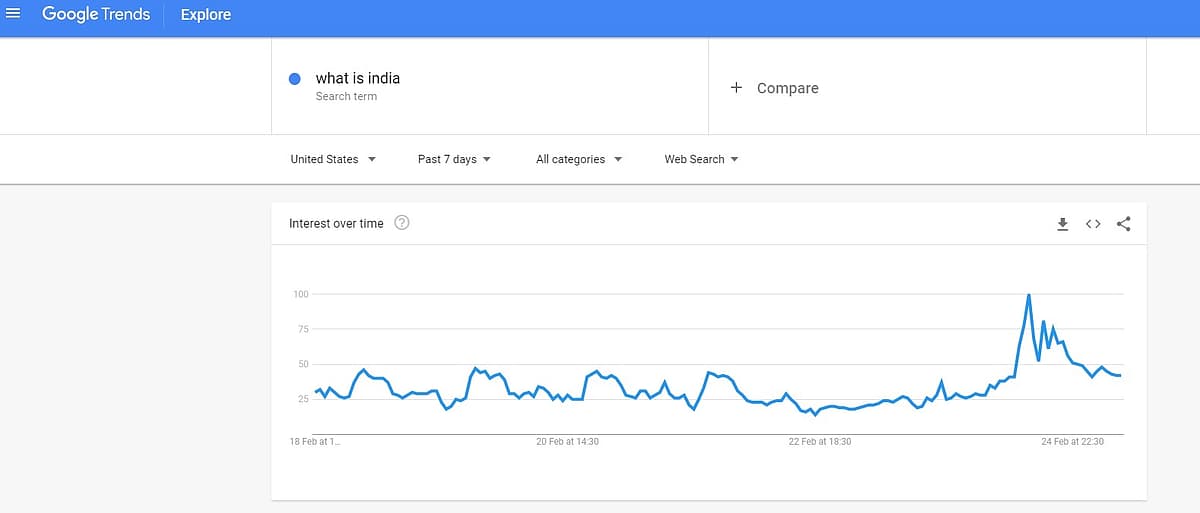1200x513 pixels.
Task: Share the interest over time chart
Action: tap(1123, 224)
